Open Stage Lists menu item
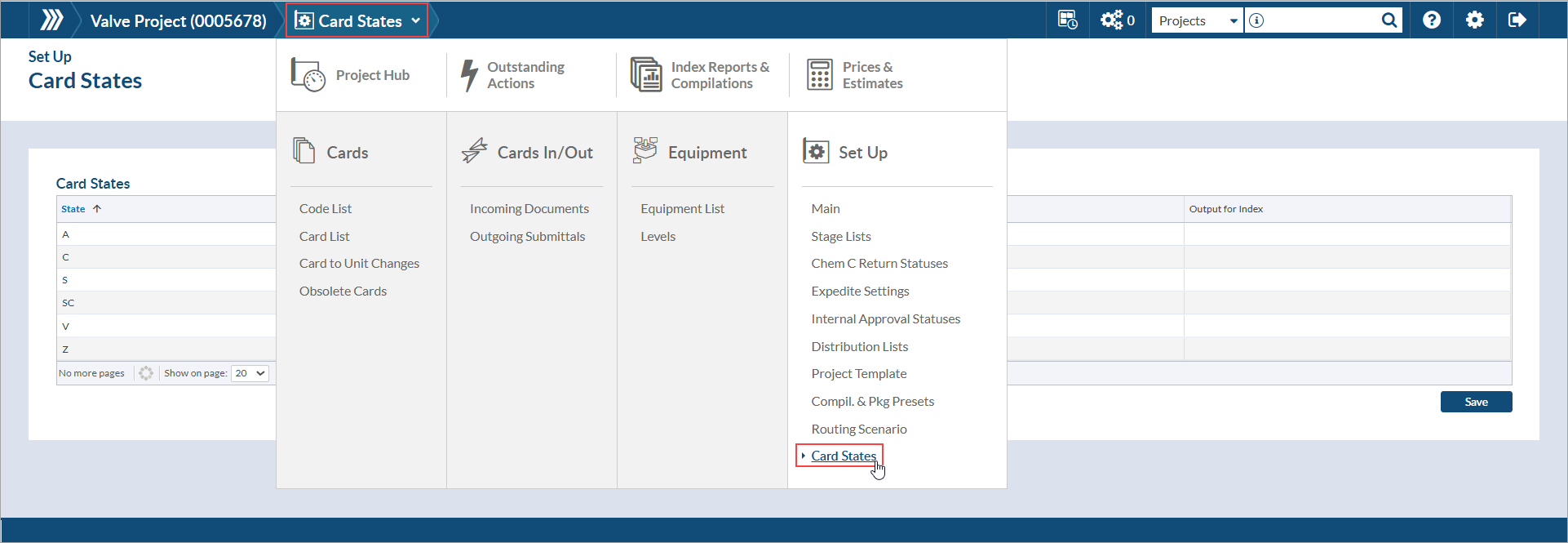This screenshot has height=543, width=1568. [841, 237]
